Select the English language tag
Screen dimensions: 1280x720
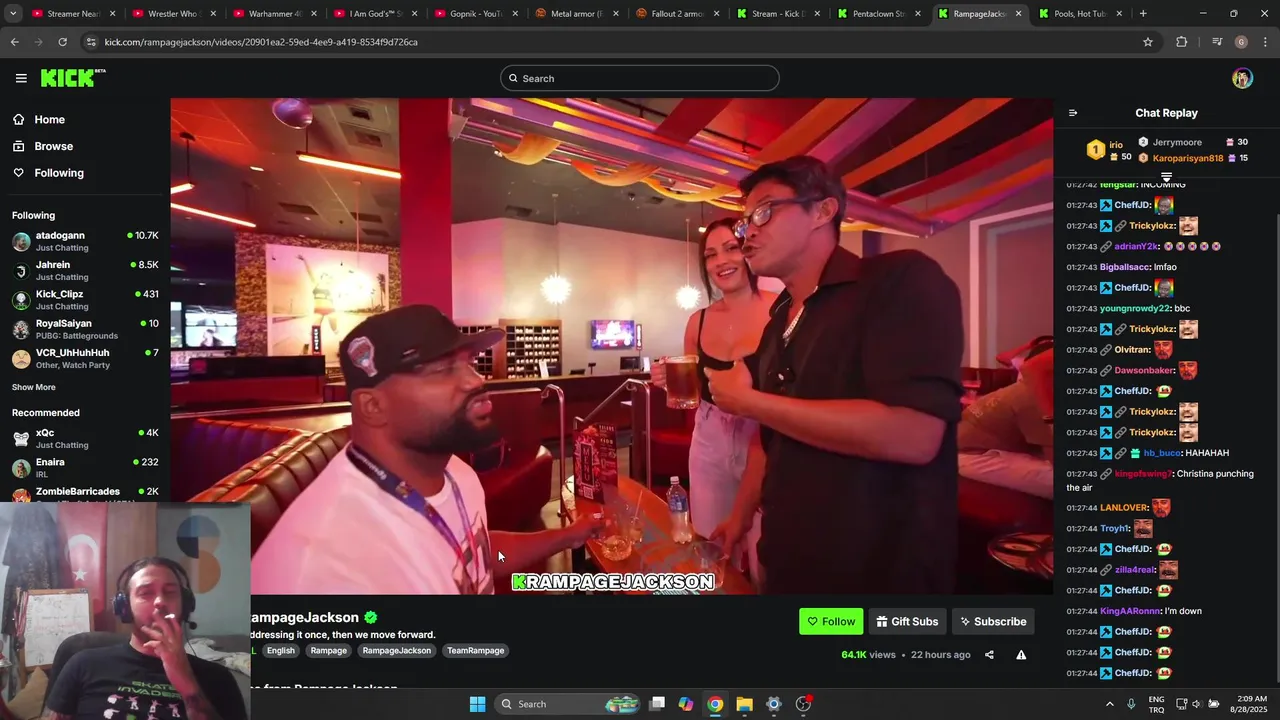(280, 650)
